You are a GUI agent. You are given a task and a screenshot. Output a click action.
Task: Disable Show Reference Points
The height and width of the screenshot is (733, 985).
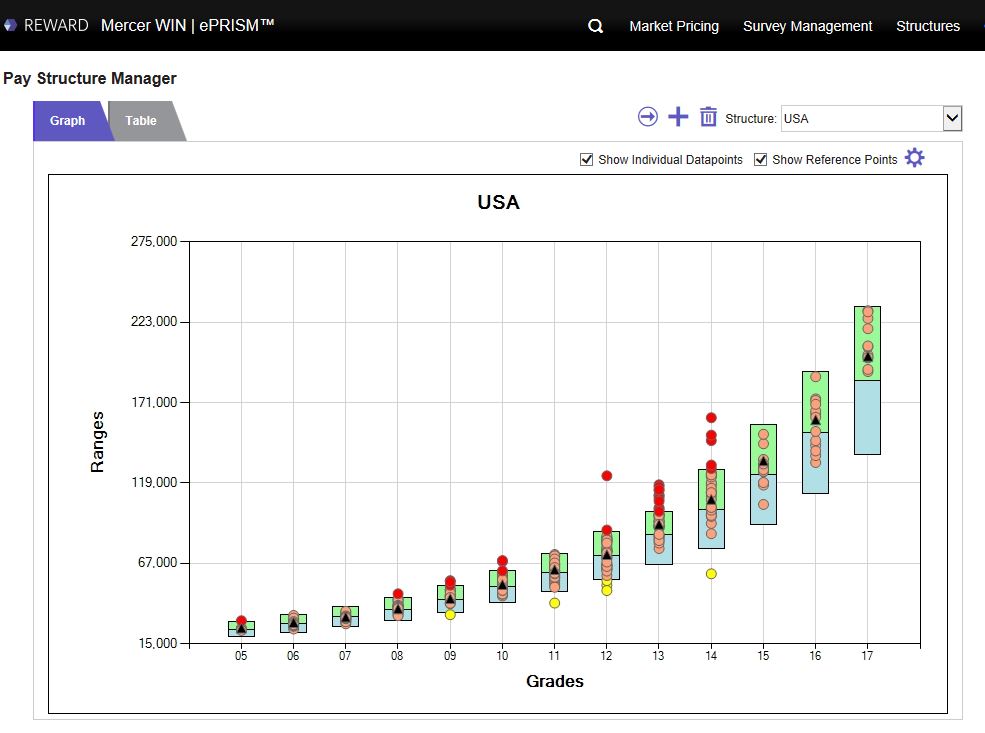point(761,159)
